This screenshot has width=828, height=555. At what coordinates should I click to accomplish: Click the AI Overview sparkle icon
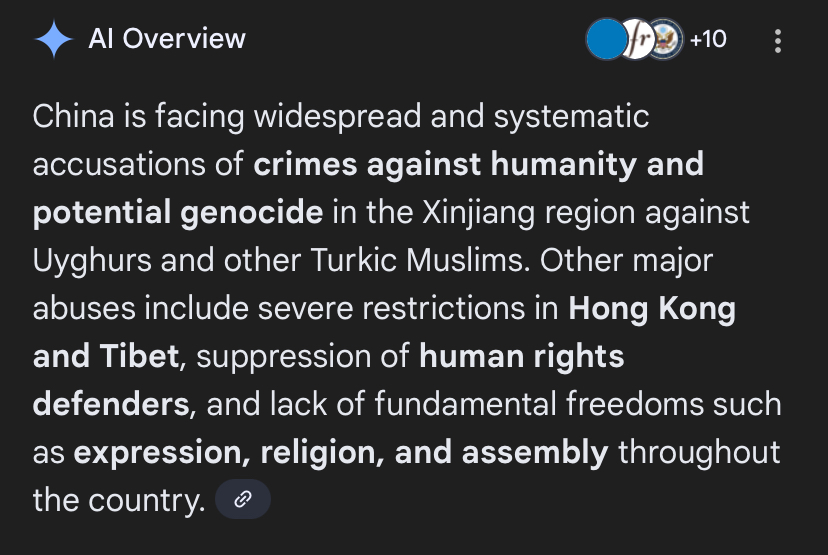pos(53,40)
